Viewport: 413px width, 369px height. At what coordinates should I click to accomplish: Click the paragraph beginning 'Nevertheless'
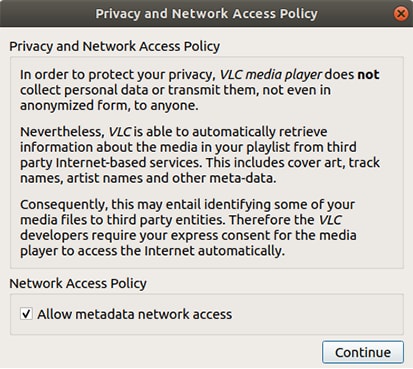[x=200, y=155]
